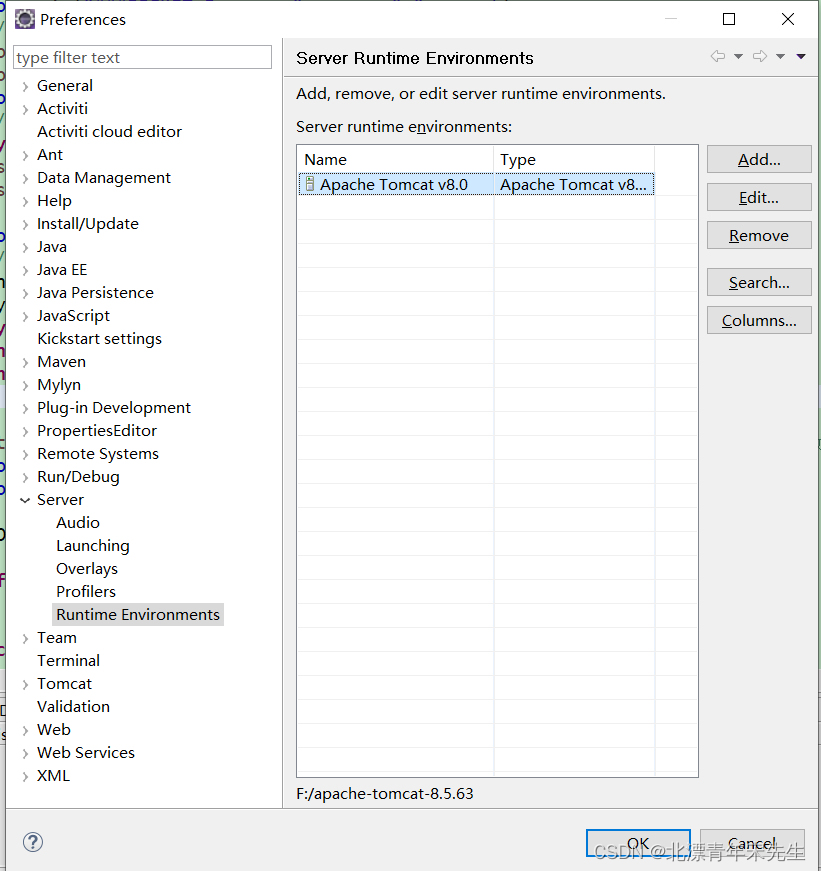Open the view menu triangle at top right
Viewport: 821px width, 871px height.
tap(800, 57)
